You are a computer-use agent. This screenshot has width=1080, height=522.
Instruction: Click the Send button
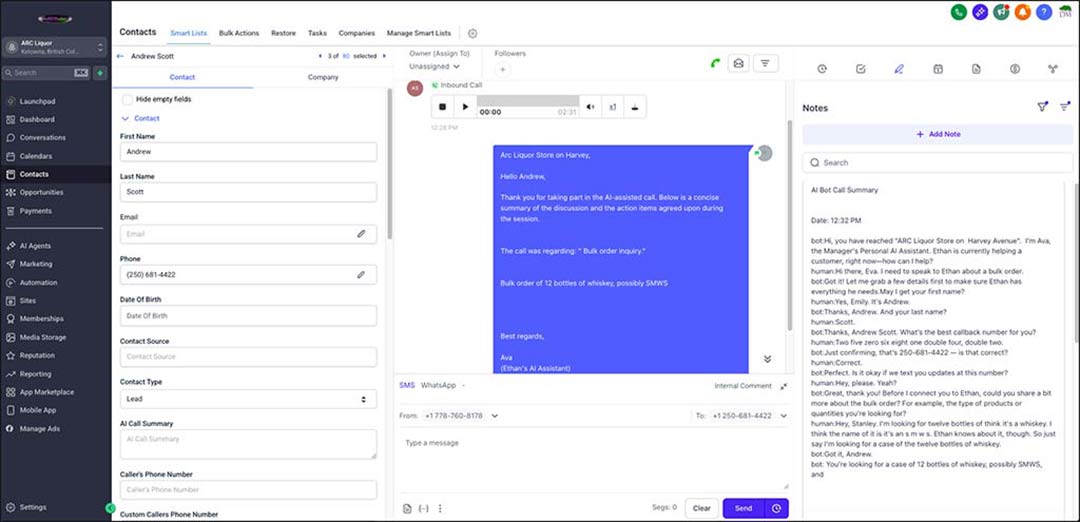(743, 509)
